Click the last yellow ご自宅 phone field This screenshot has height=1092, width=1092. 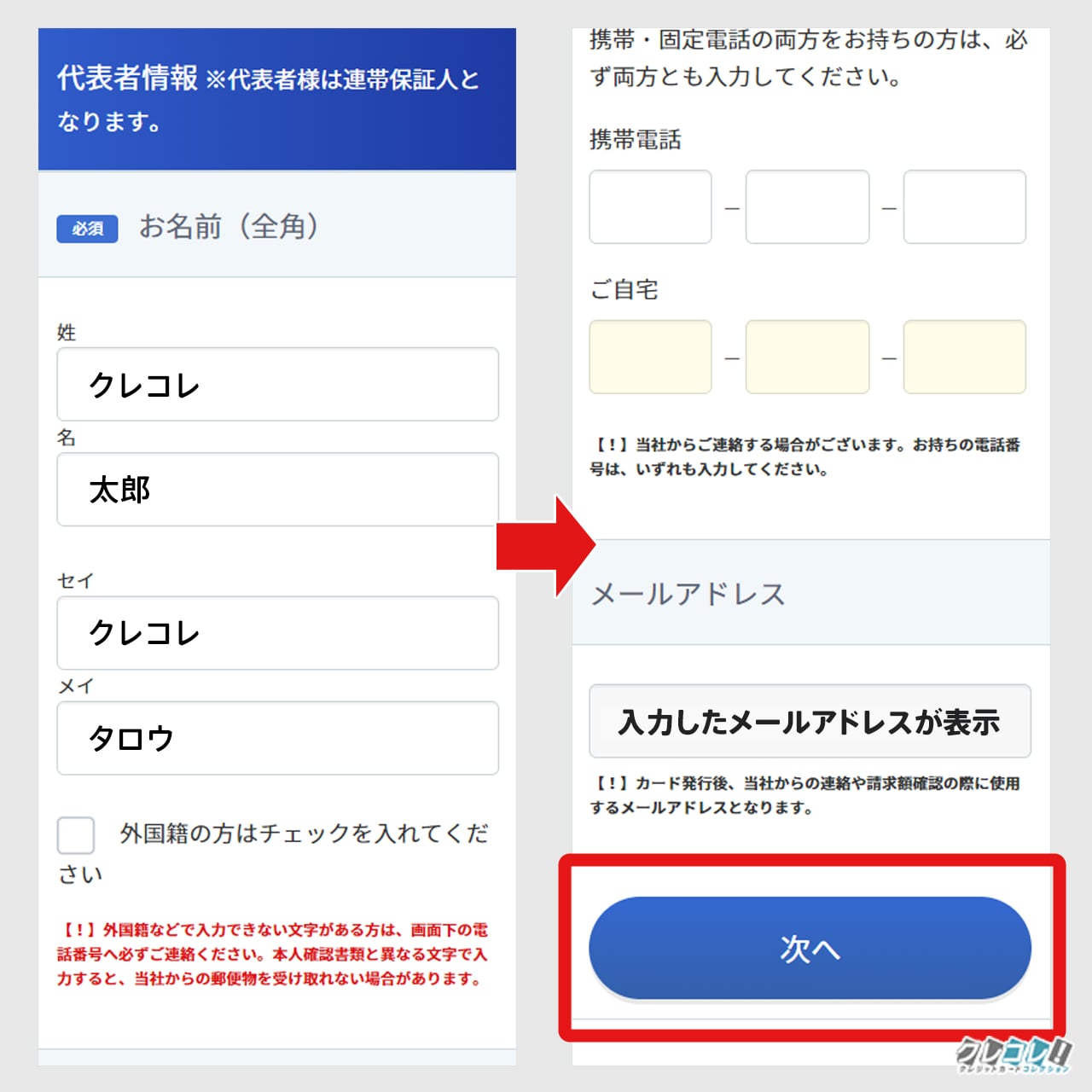click(964, 357)
